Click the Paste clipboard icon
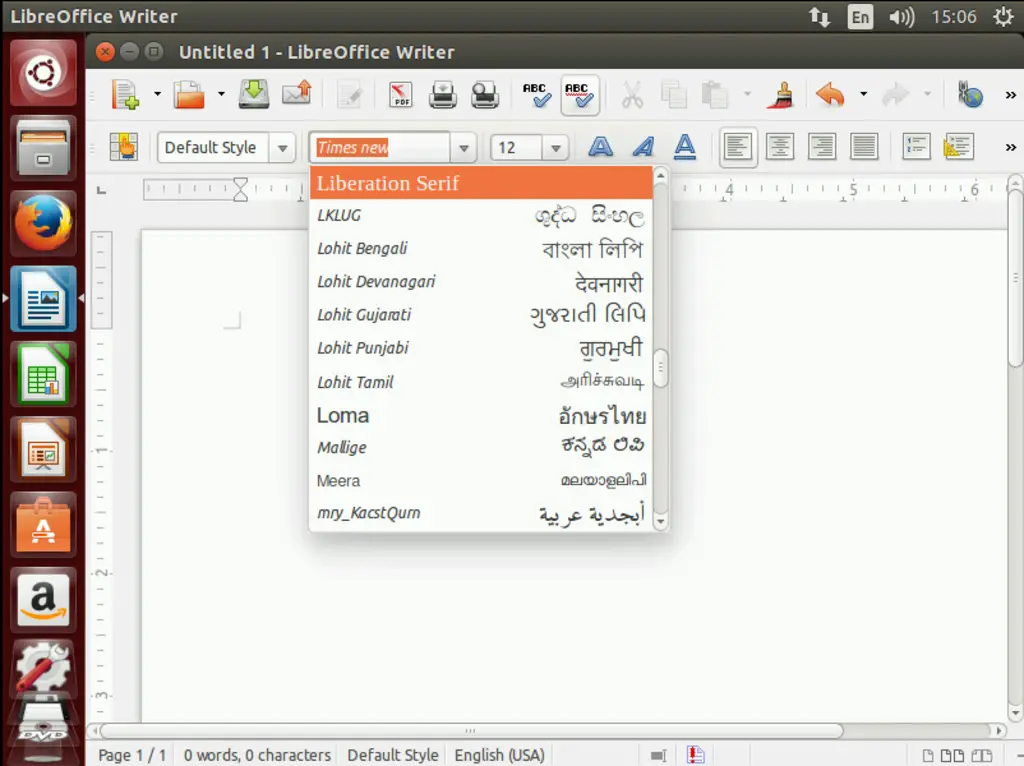 coord(714,95)
